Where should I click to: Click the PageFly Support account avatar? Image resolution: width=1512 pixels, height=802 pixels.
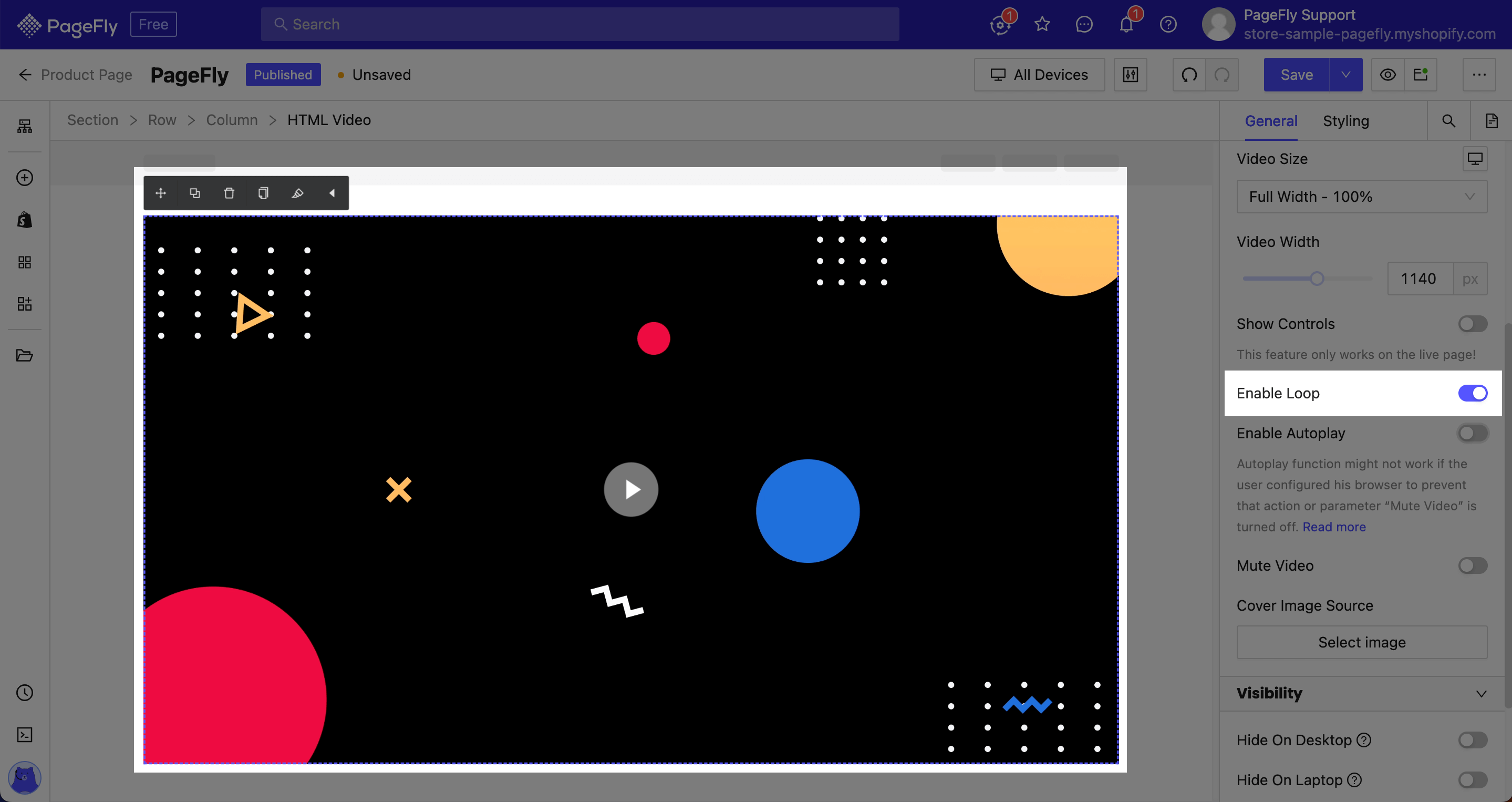point(1218,24)
